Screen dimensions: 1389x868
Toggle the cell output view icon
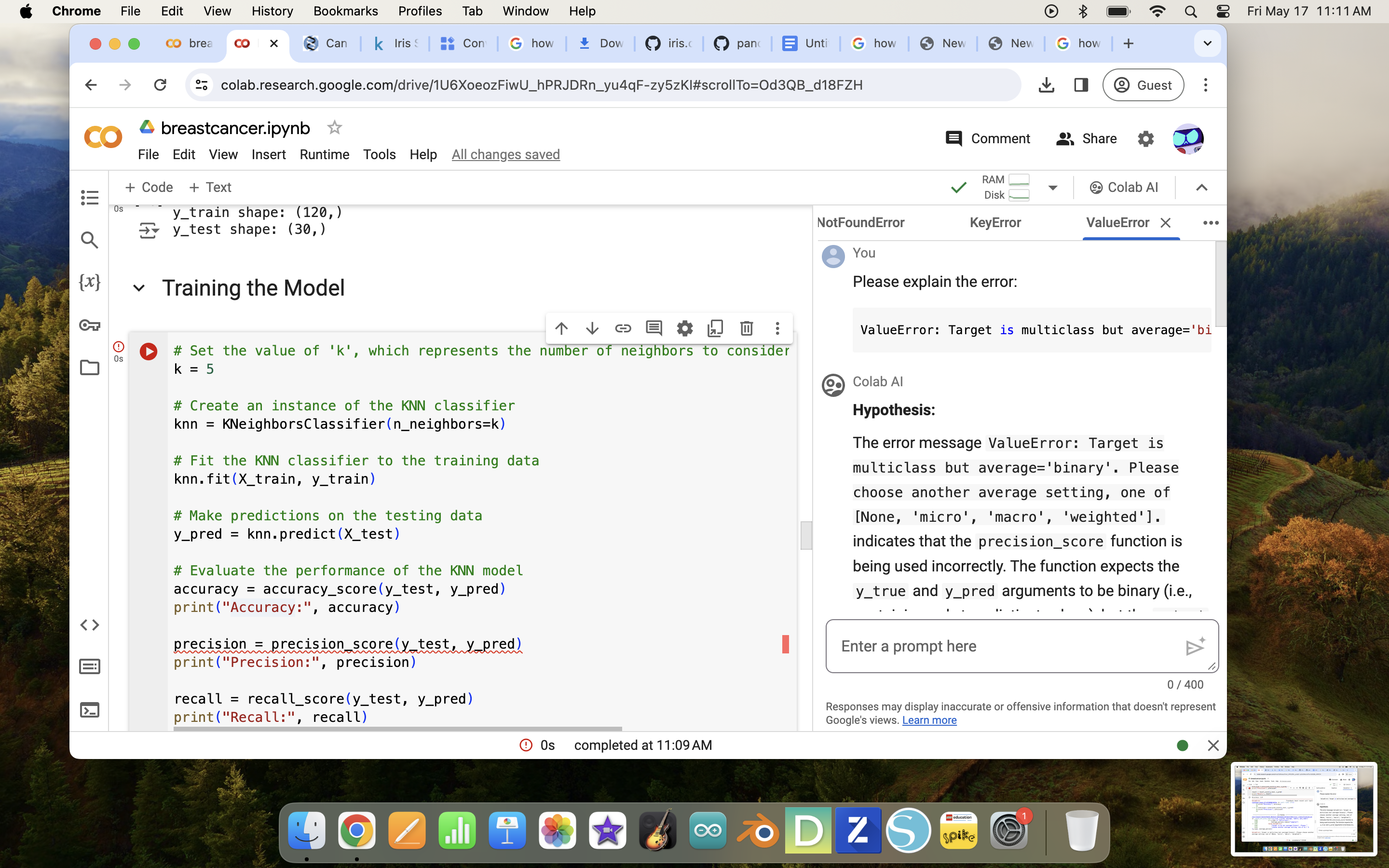[x=149, y=230]
